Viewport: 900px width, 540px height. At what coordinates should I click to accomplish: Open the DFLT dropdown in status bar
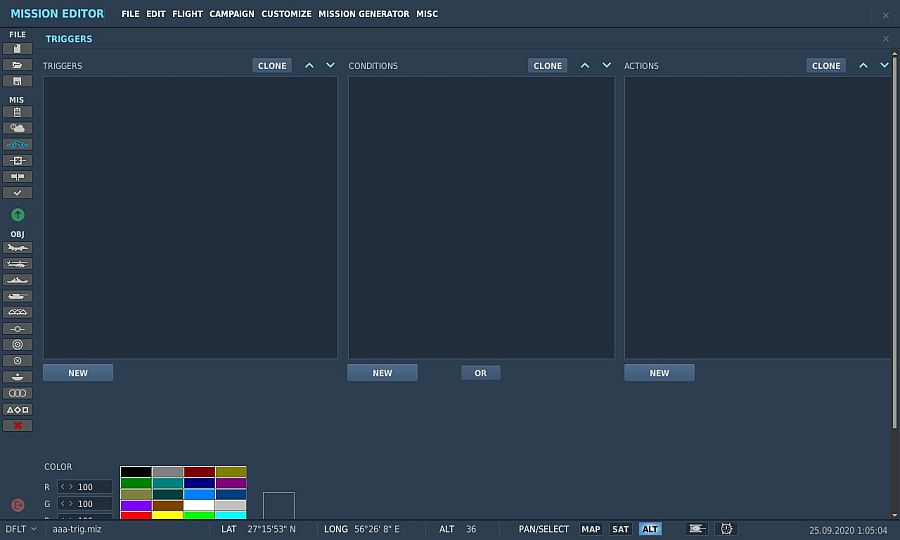coord(21,529)
